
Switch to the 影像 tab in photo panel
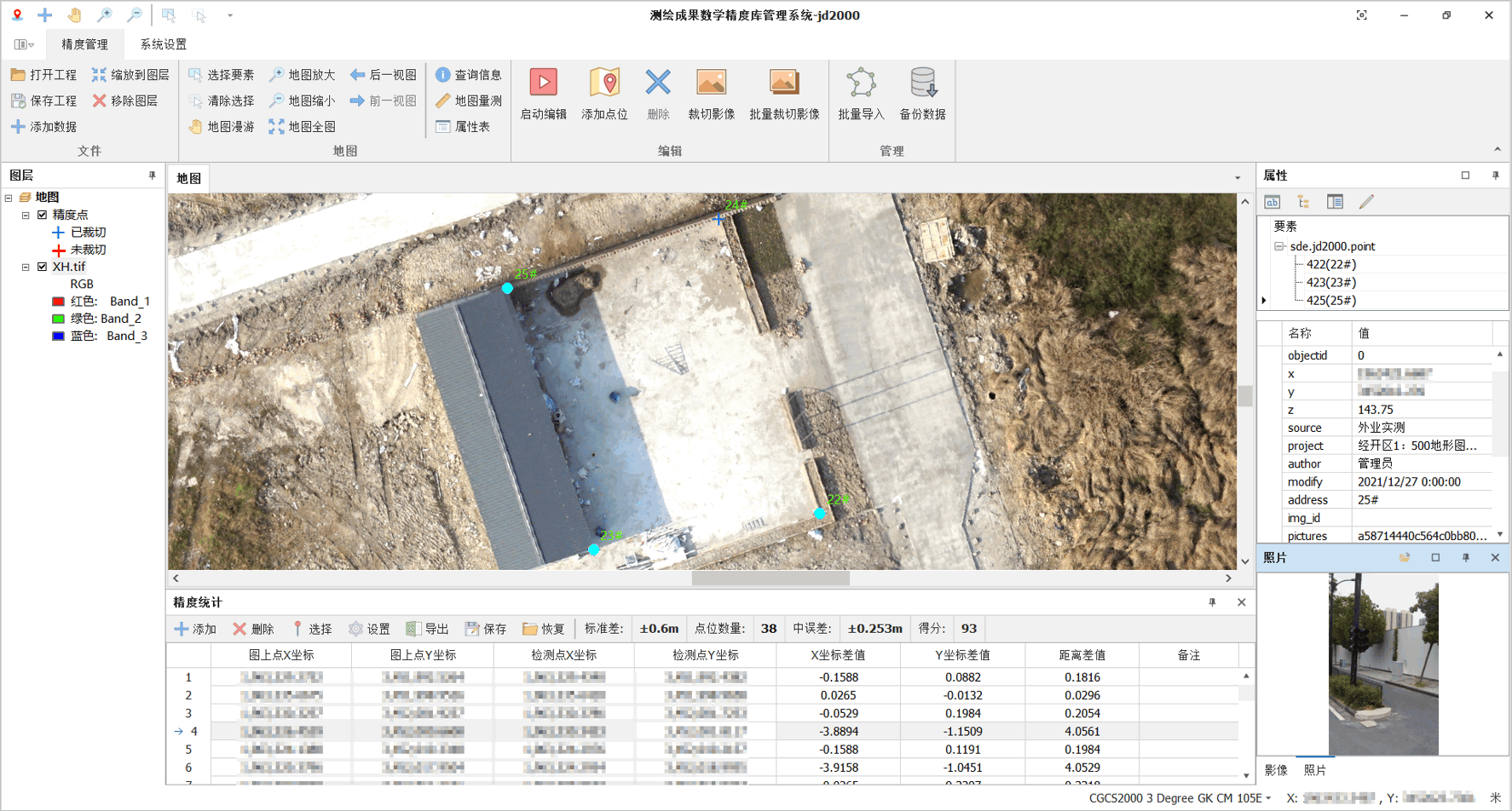pos(1276,770)
